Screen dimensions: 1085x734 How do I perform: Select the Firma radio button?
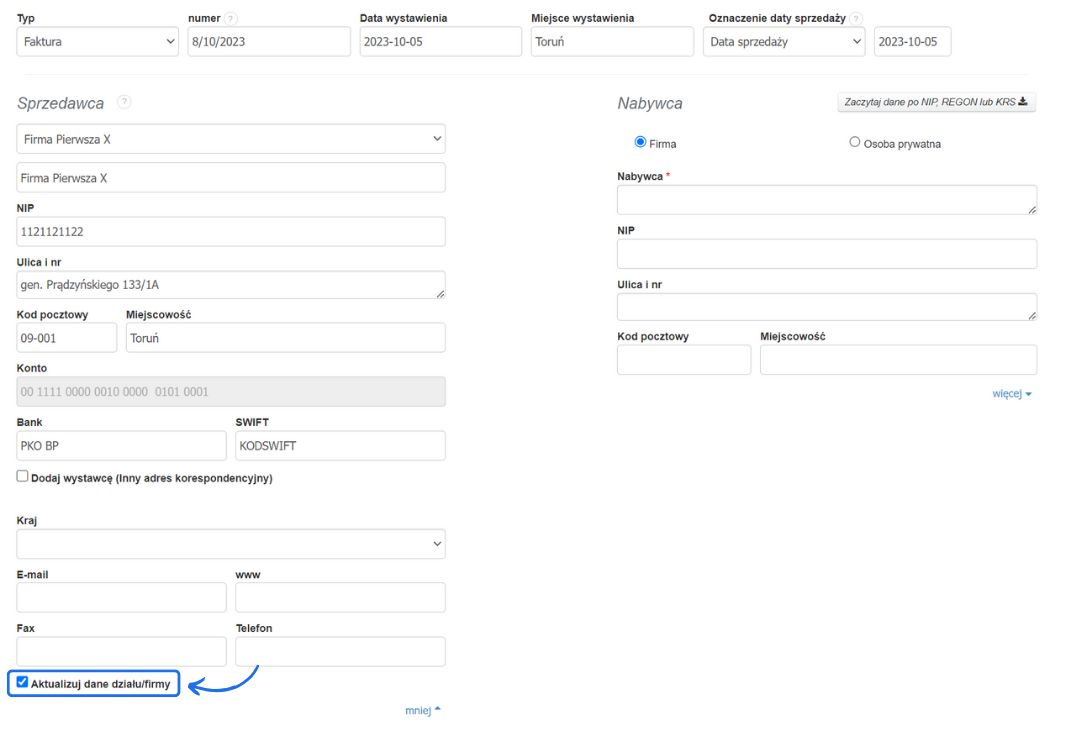640,143
